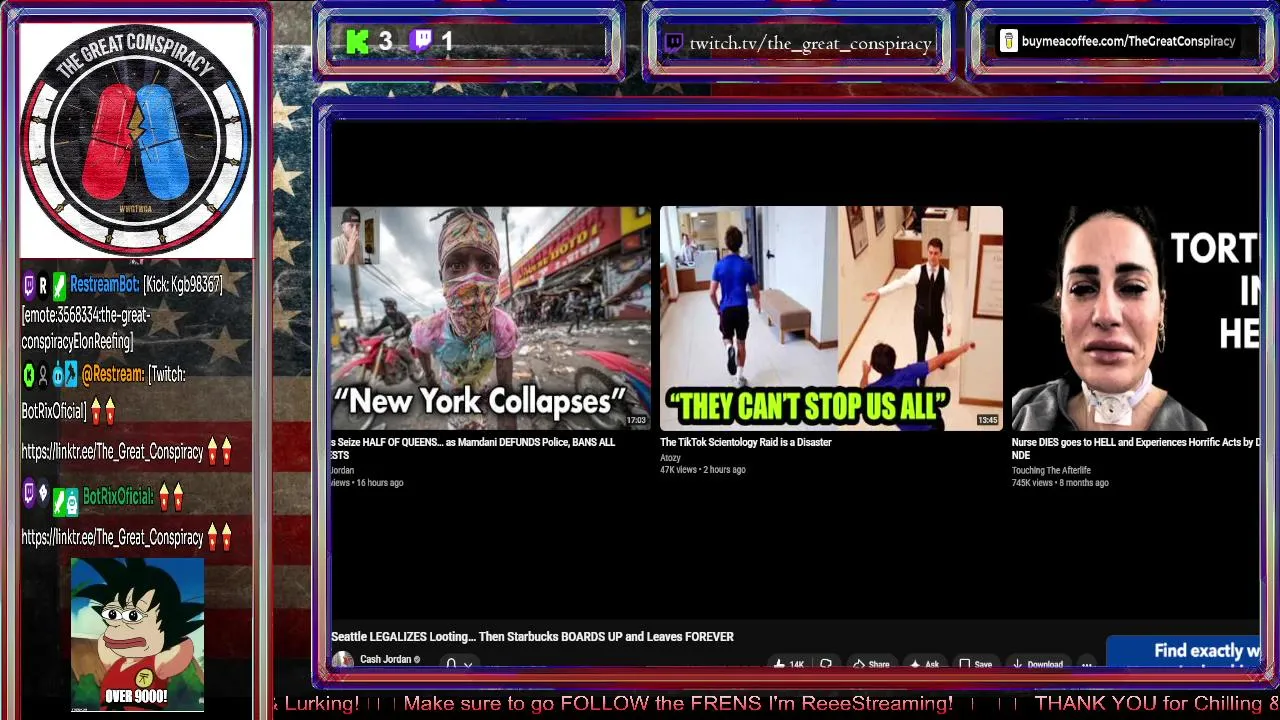Open buymeacoffee.com/TheGreatConspiracy link

pos(1128,41)
